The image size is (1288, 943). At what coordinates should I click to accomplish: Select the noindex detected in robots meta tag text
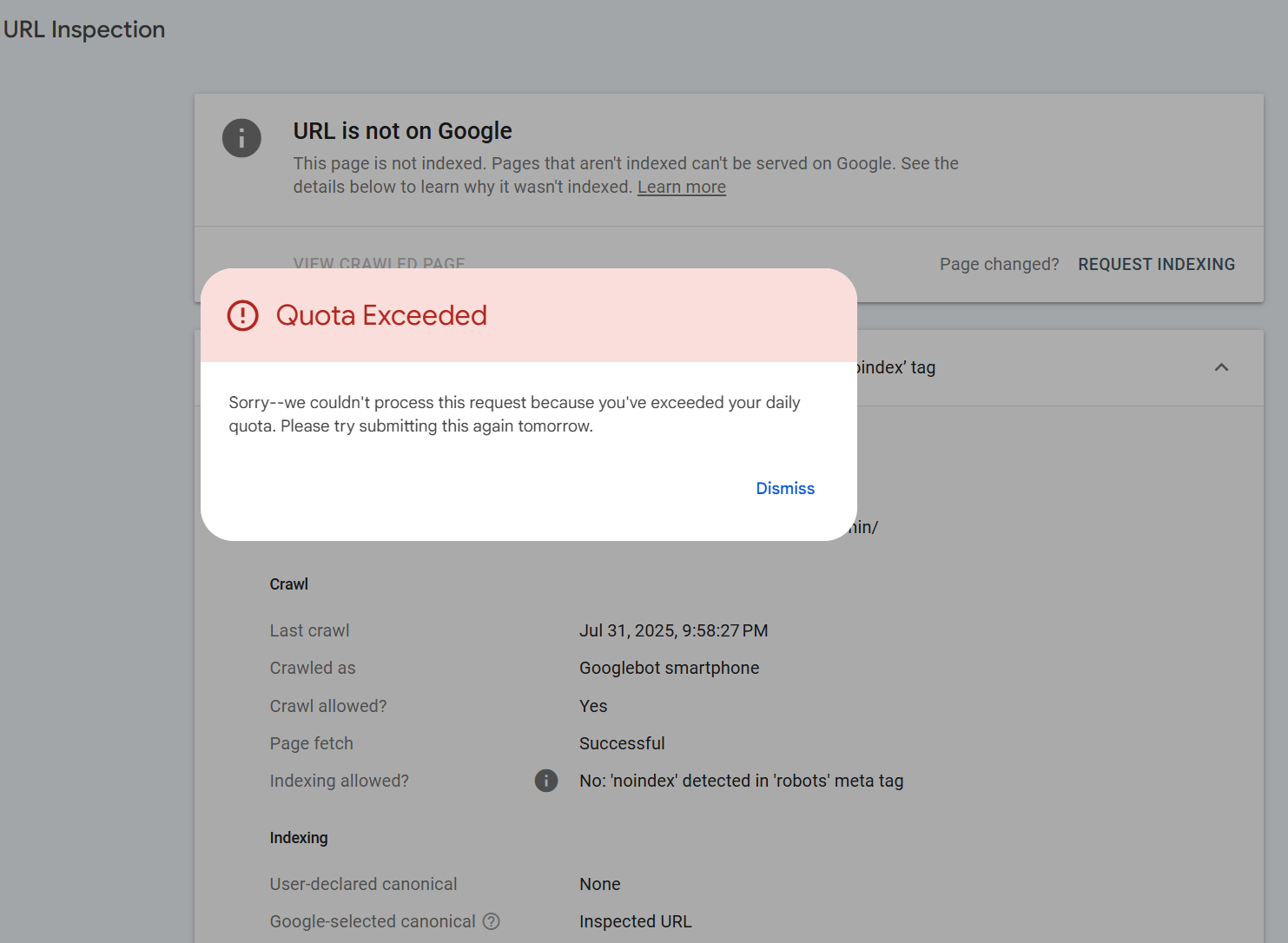pos(742,781)
